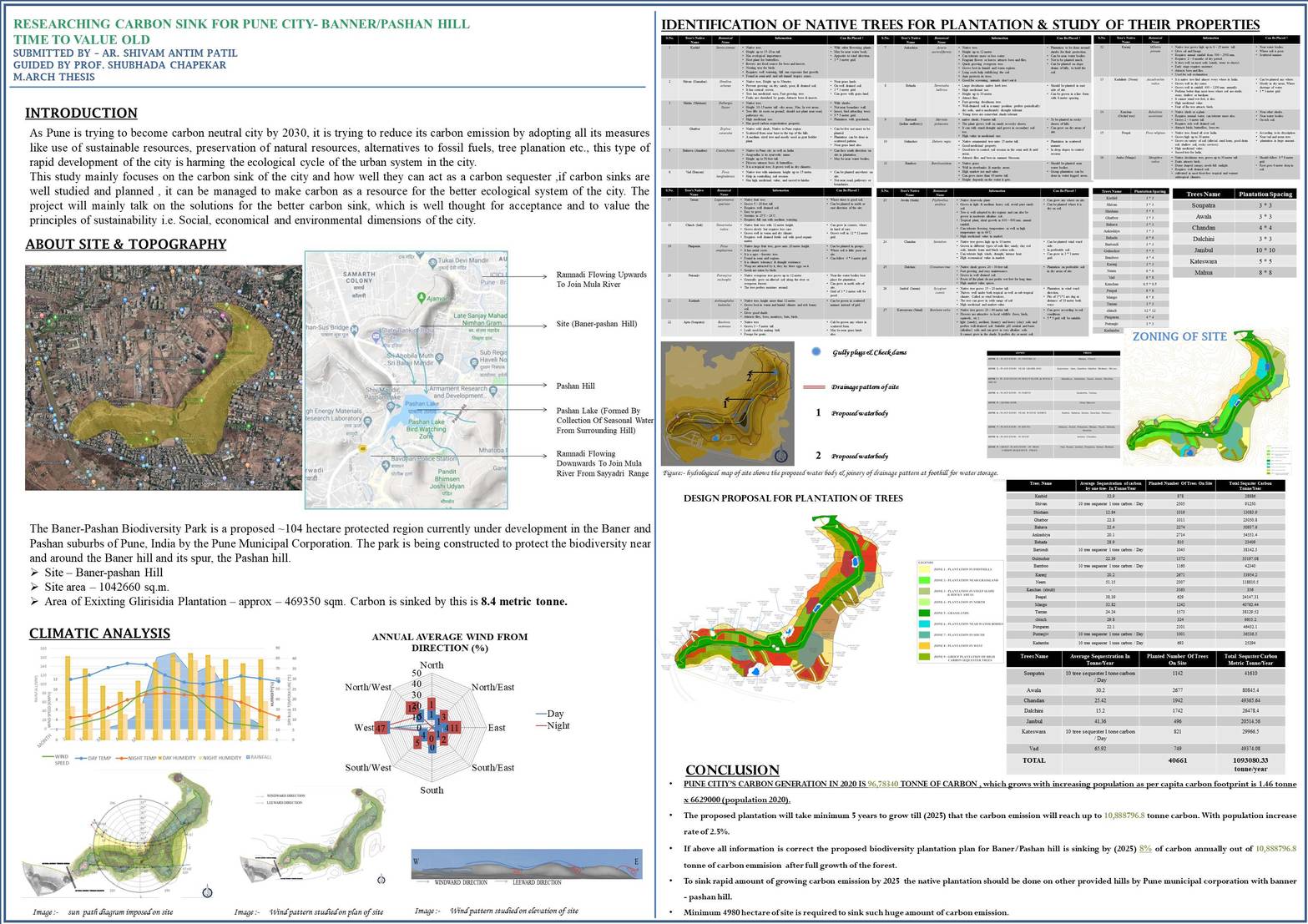Screen dimensions: 1308x924
Task: Select the INTRODUCTION section heading
Action: click(x=81, y=114)
